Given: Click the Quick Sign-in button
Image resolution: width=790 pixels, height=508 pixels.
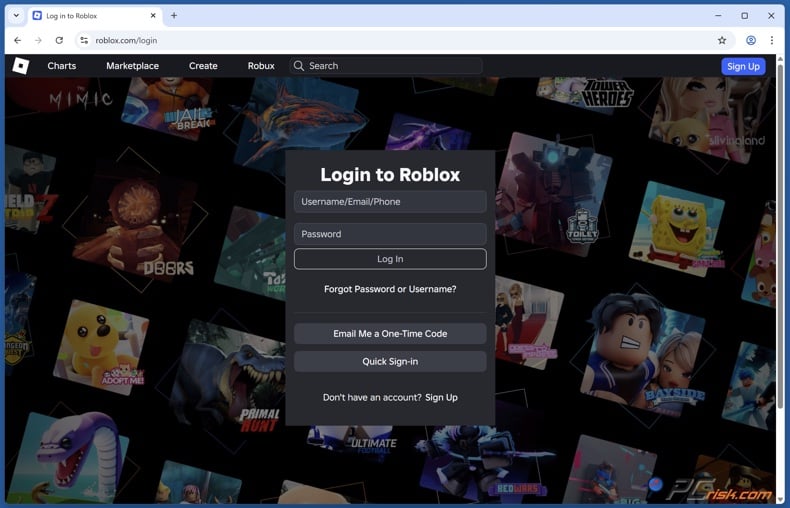Looking at the screenshot, I should [390, 361].
